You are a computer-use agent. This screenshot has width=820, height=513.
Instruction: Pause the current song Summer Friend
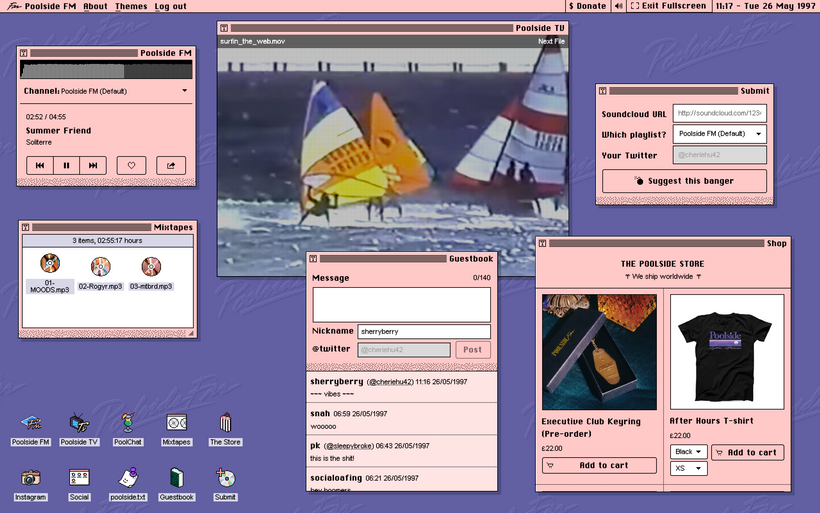[67, 165]
